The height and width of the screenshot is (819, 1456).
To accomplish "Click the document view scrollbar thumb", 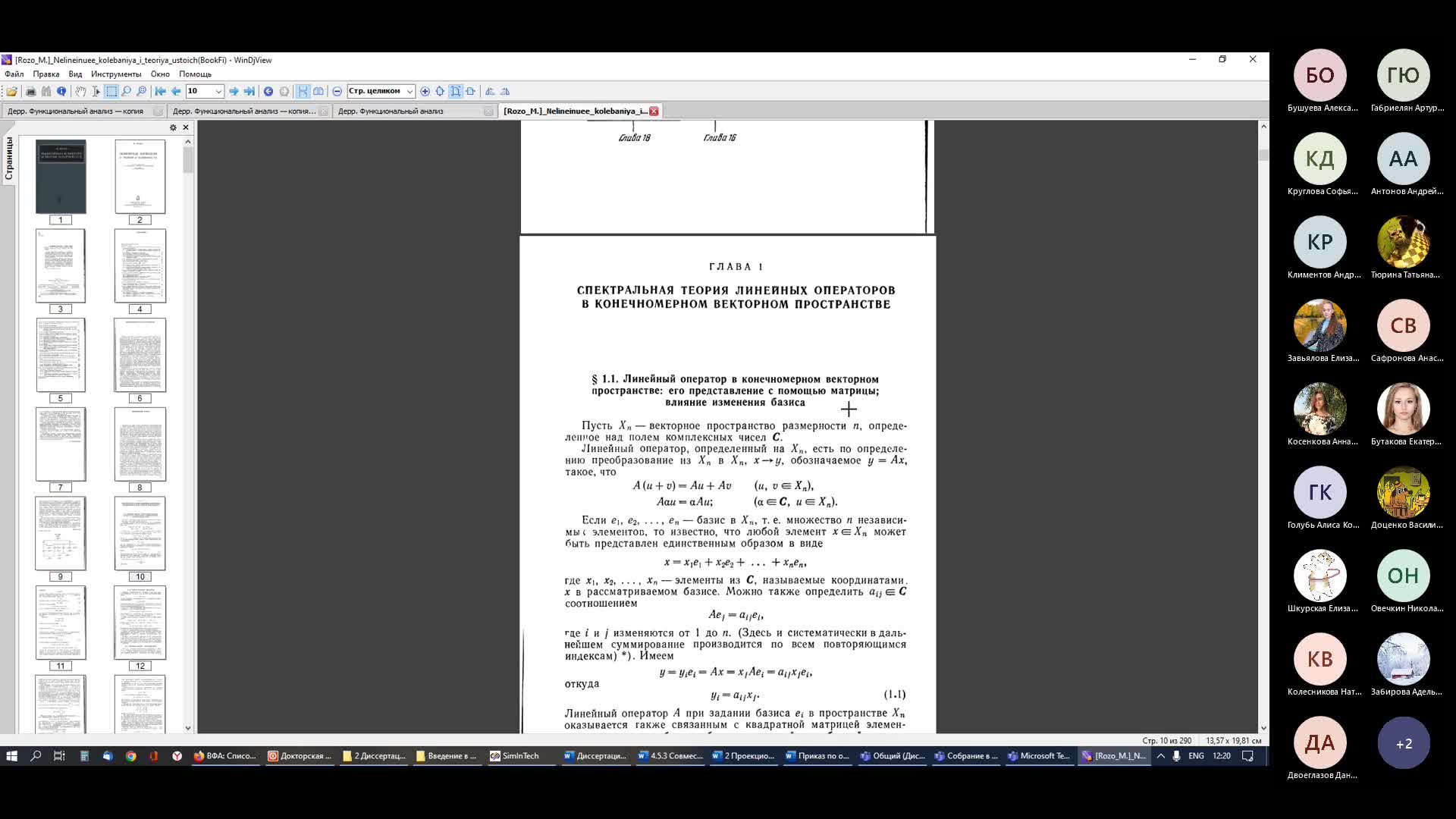I will 1263,155.
